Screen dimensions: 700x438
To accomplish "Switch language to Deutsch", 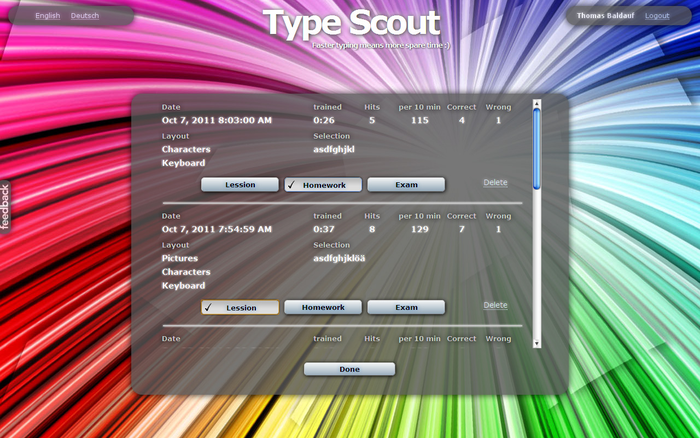I will [x=85, y=16].
